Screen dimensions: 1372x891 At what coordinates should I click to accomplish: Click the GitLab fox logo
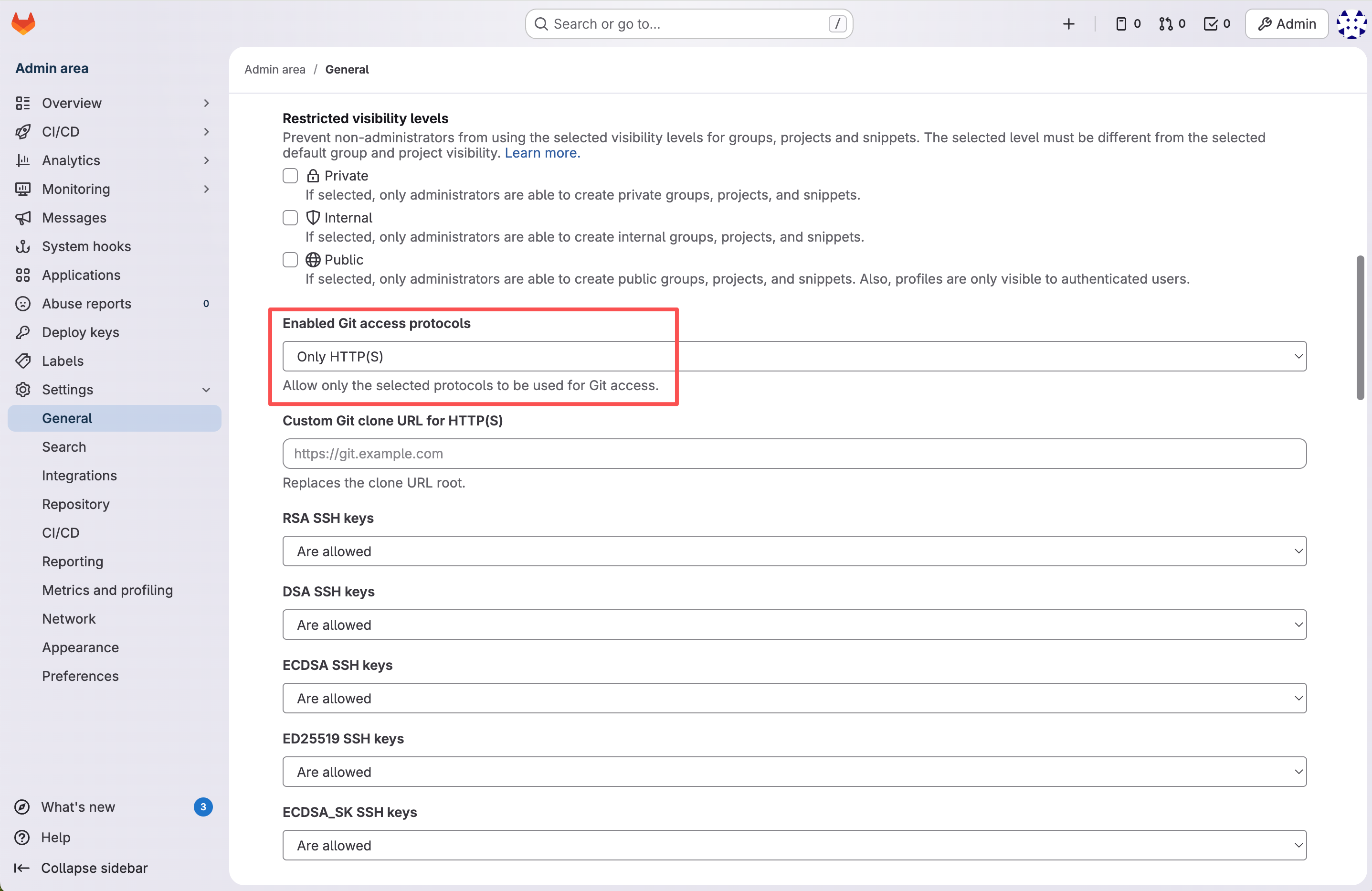[x=23, y=23]
